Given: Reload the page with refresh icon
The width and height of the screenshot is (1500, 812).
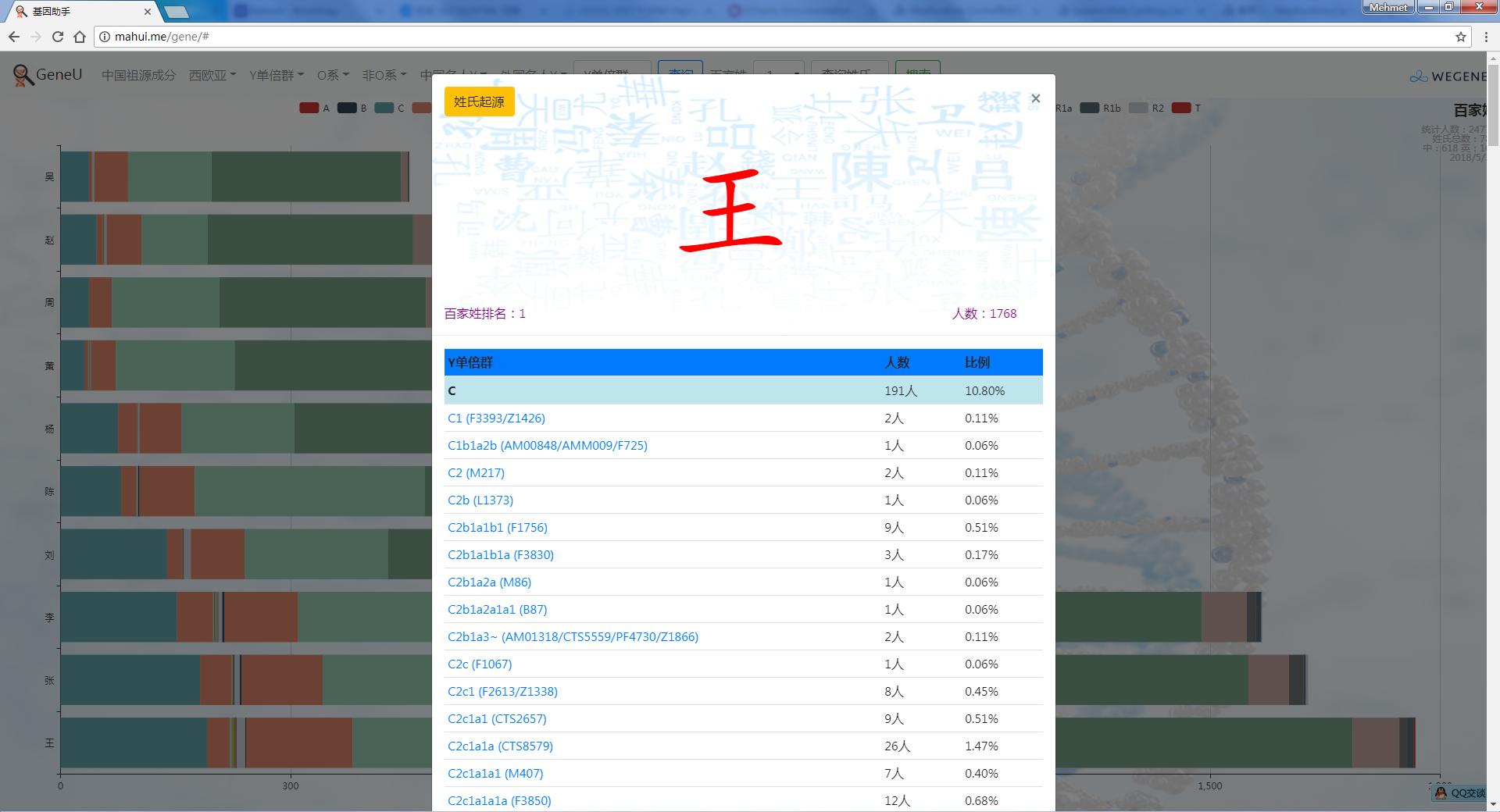Looking at the screenshot, I should click(57, 37).
